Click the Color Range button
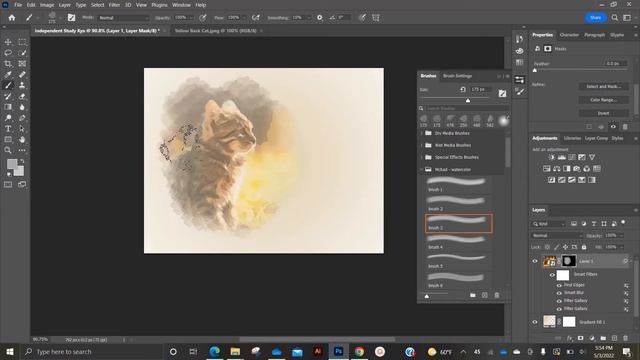 [603, 100]
